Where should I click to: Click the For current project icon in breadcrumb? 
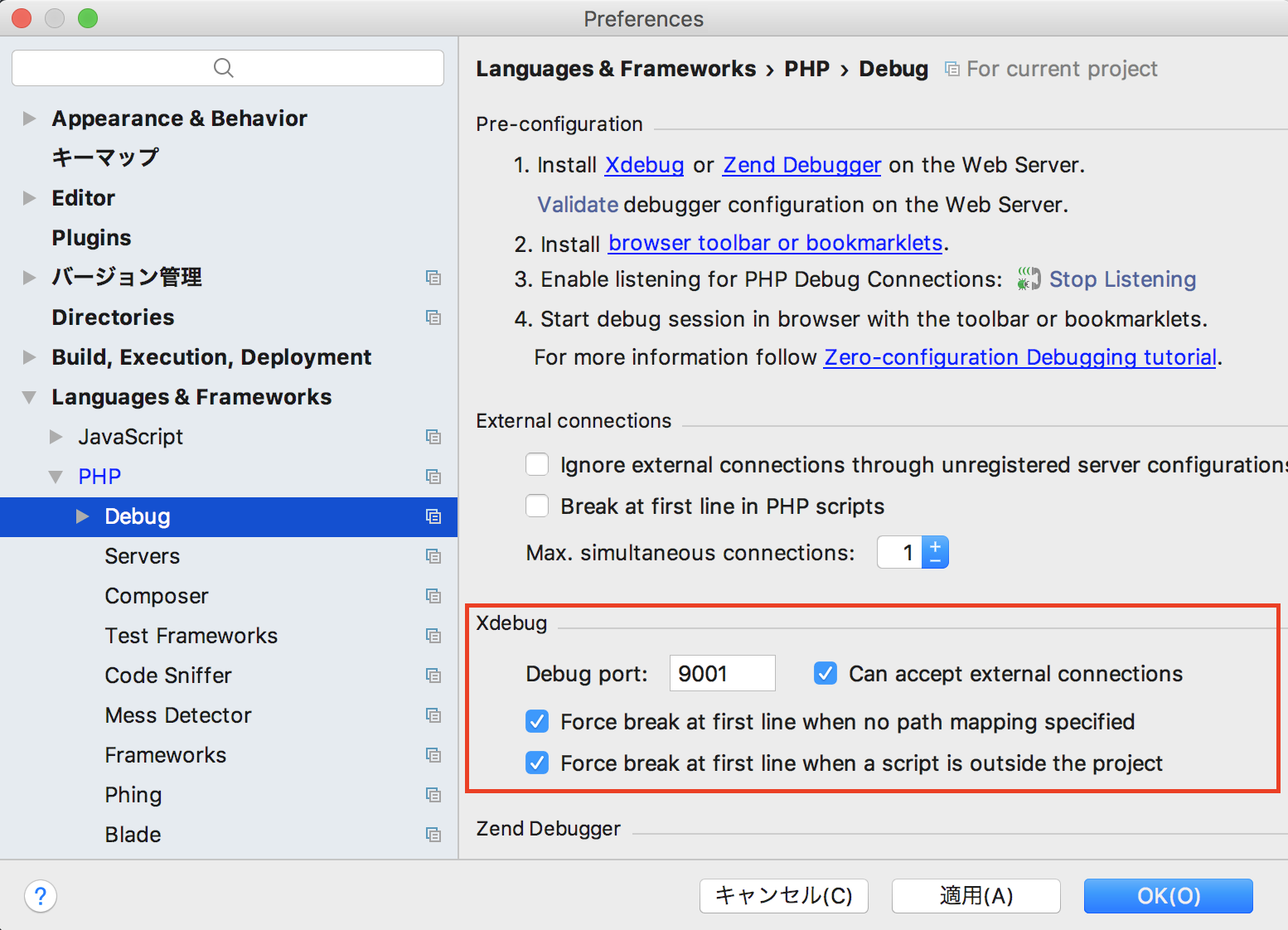point(951,69)
